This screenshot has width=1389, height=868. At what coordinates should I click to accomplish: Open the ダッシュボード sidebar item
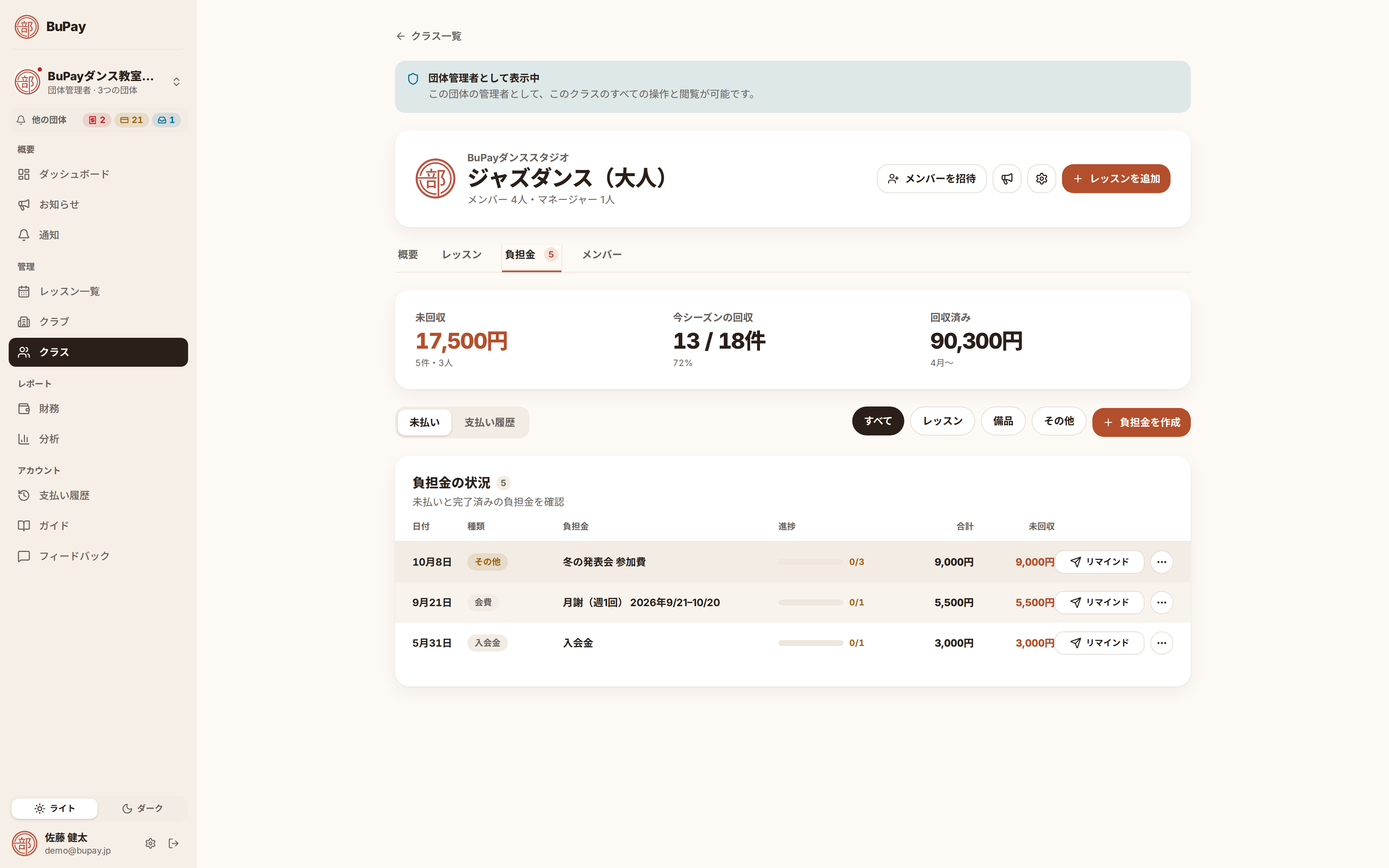click(98, 174)
